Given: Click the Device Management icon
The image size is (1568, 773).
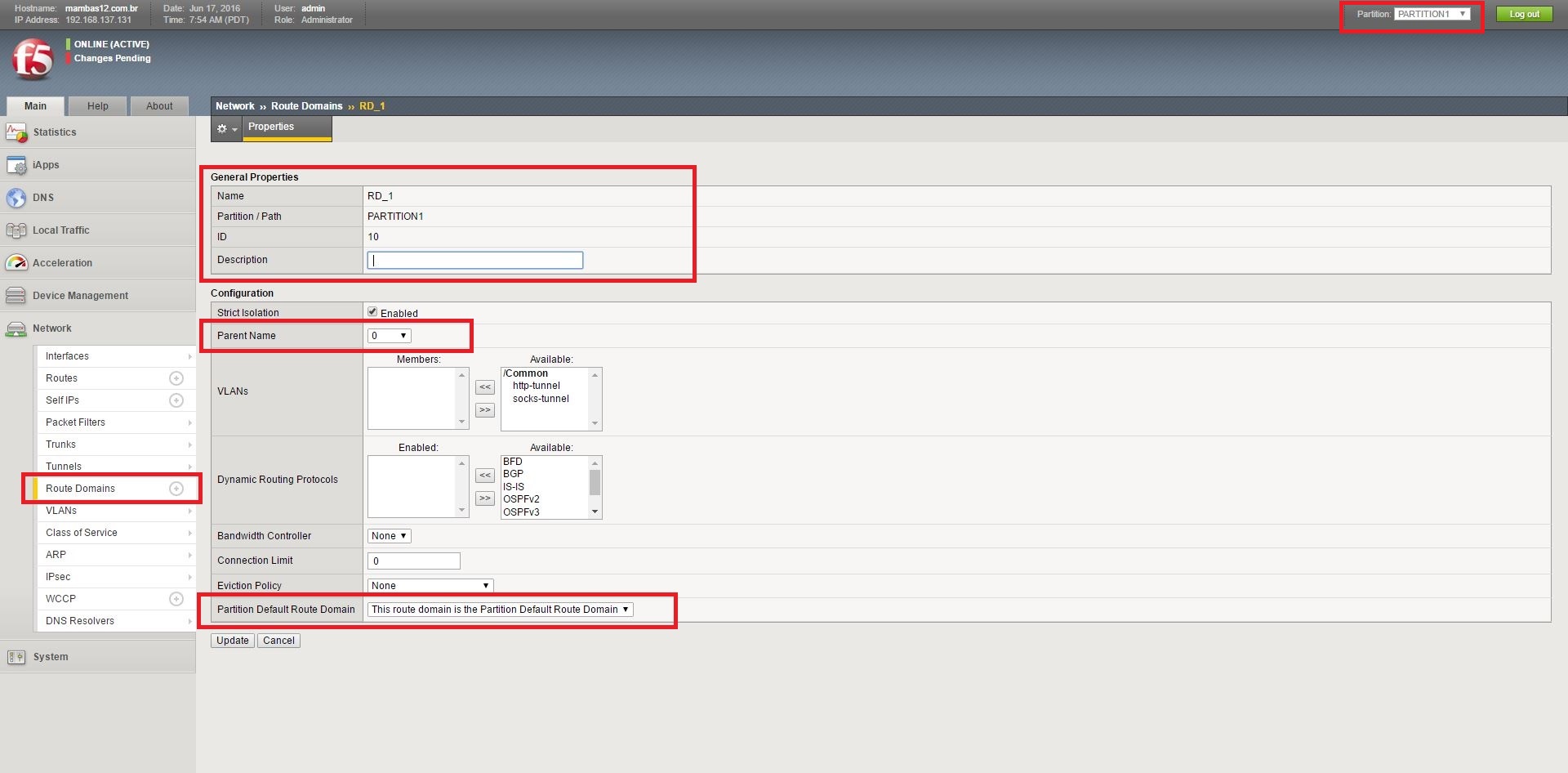Looking at the screenshot, I should [16, 296].
